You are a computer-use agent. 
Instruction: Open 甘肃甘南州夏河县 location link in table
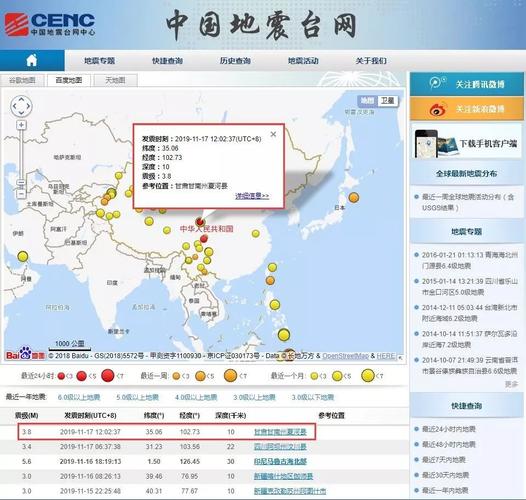pos(280,432)
